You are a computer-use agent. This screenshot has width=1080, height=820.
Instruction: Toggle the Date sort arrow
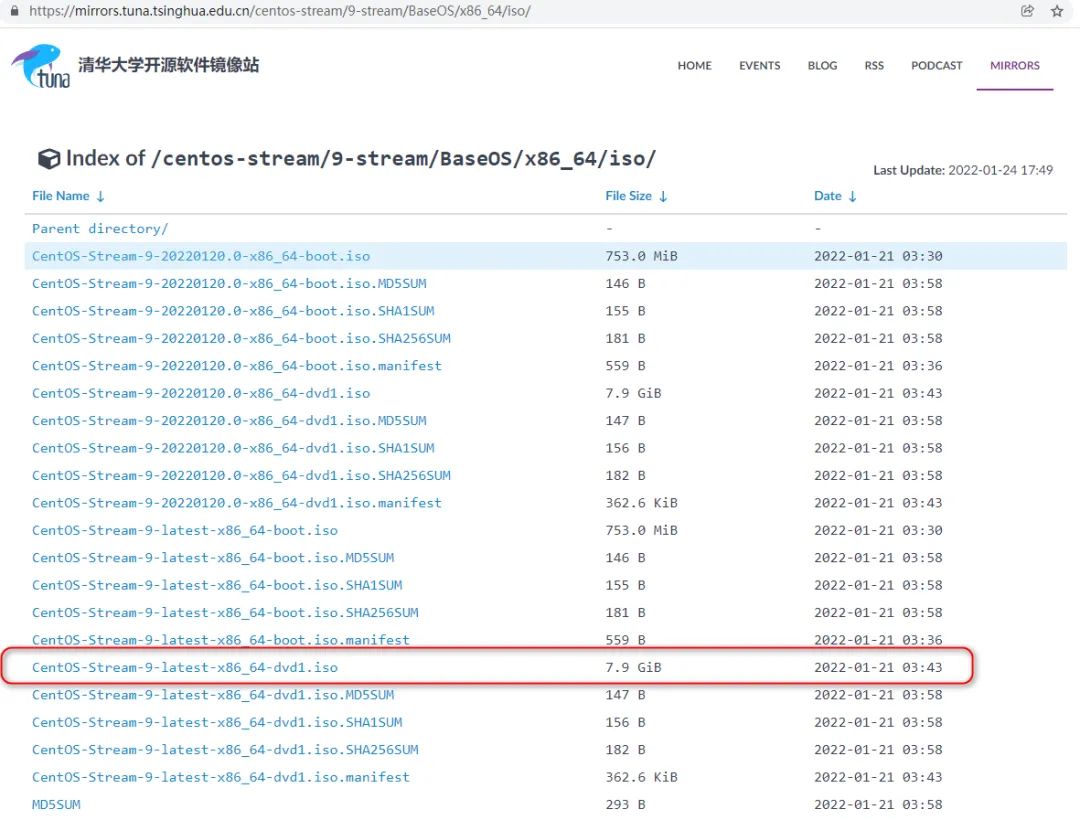[852, 196]
